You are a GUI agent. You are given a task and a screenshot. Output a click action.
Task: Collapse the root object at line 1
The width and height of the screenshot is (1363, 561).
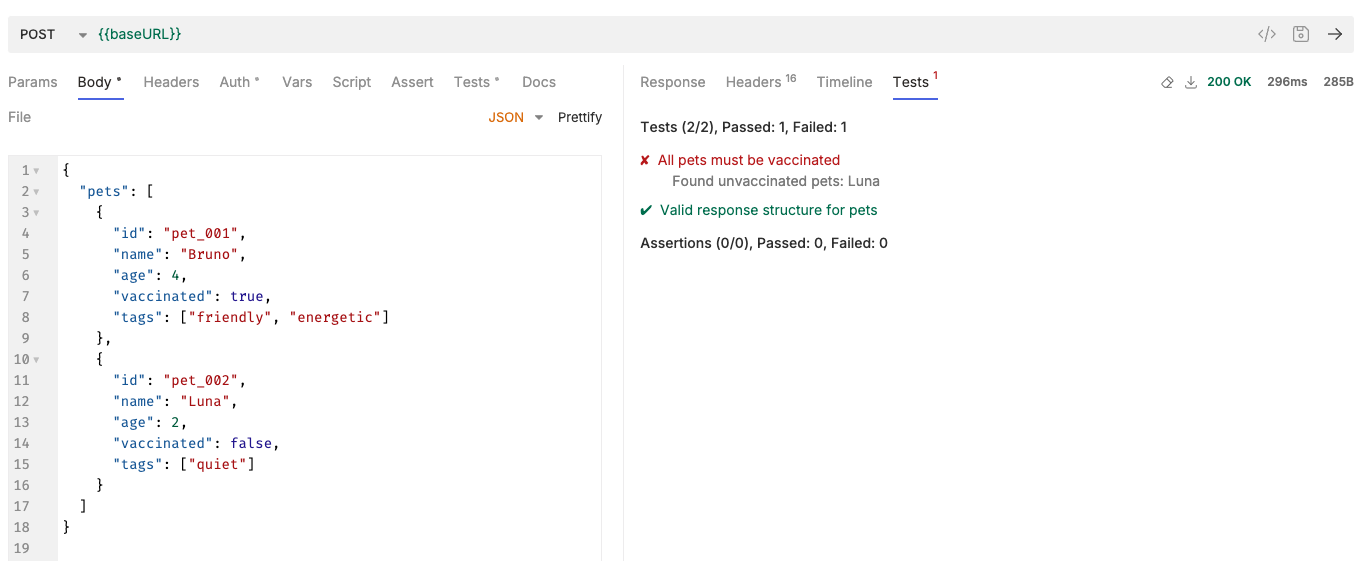point(37,171)
